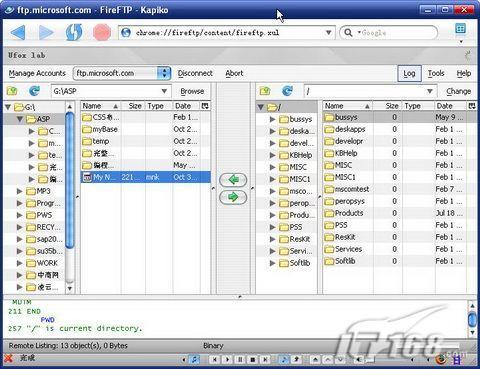
Task: Open the local path G:\ASP dropdown
Action: coord(164,91)
